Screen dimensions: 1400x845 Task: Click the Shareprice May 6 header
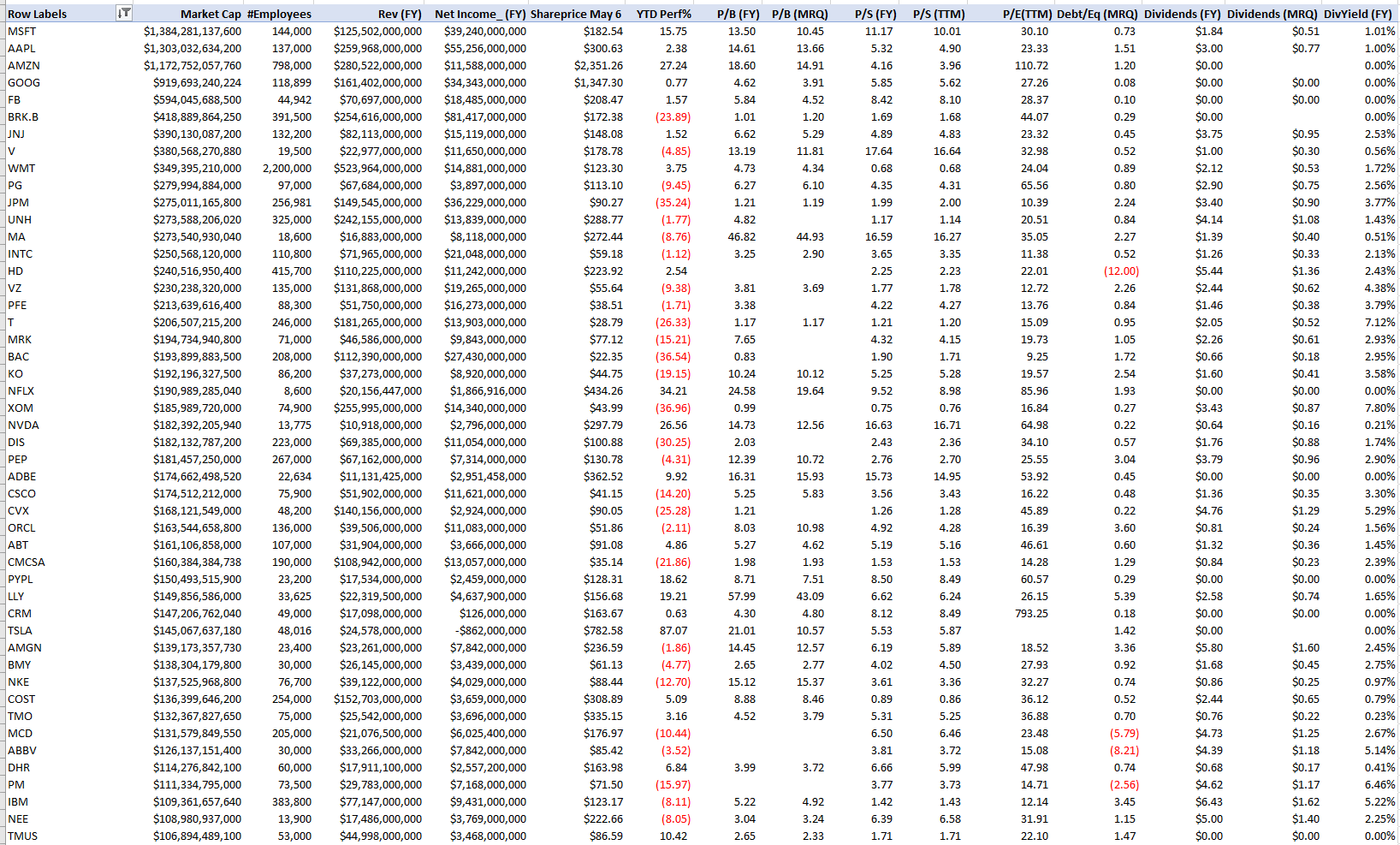[576, 14]
